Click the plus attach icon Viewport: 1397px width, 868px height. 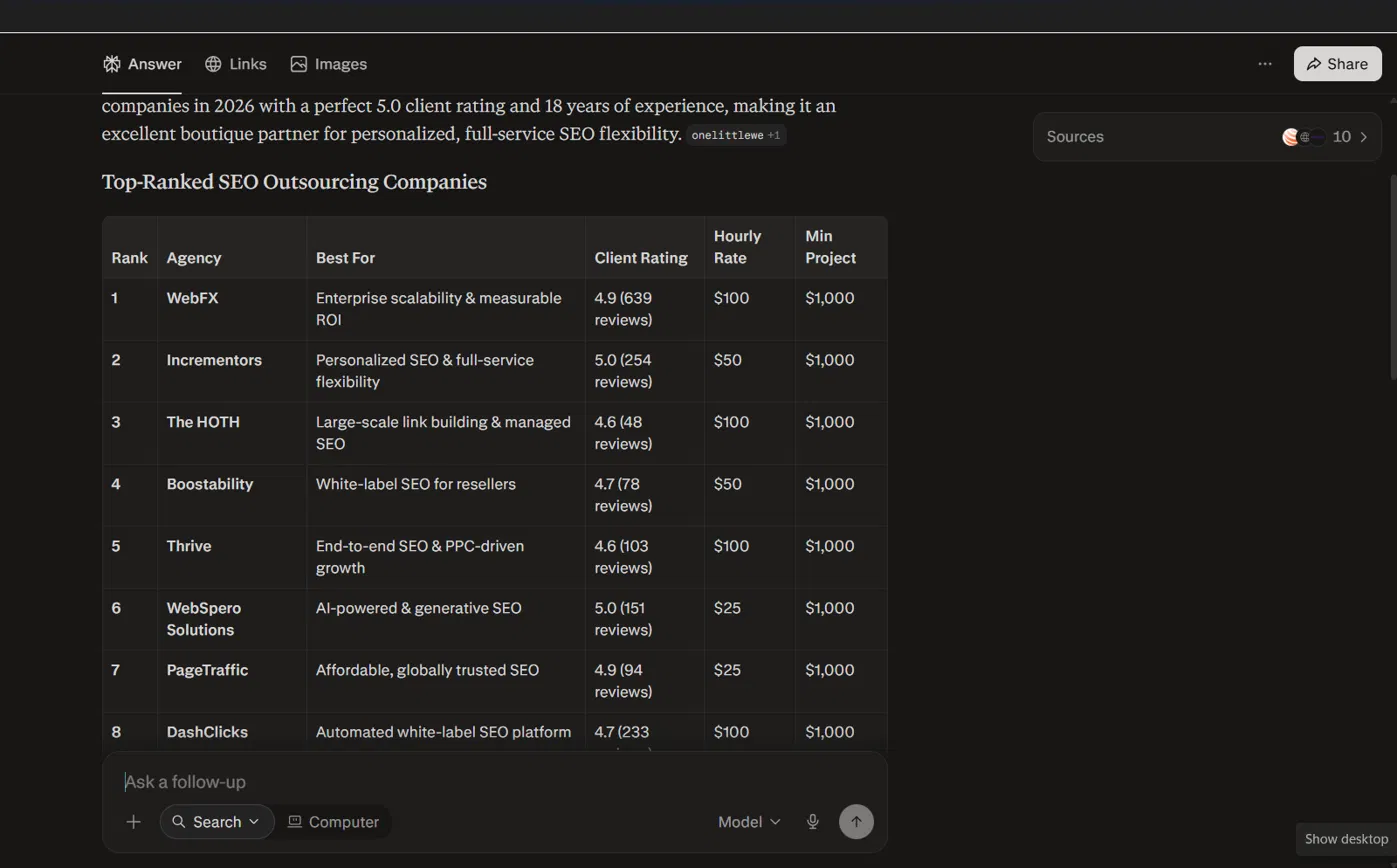(133, 822)
